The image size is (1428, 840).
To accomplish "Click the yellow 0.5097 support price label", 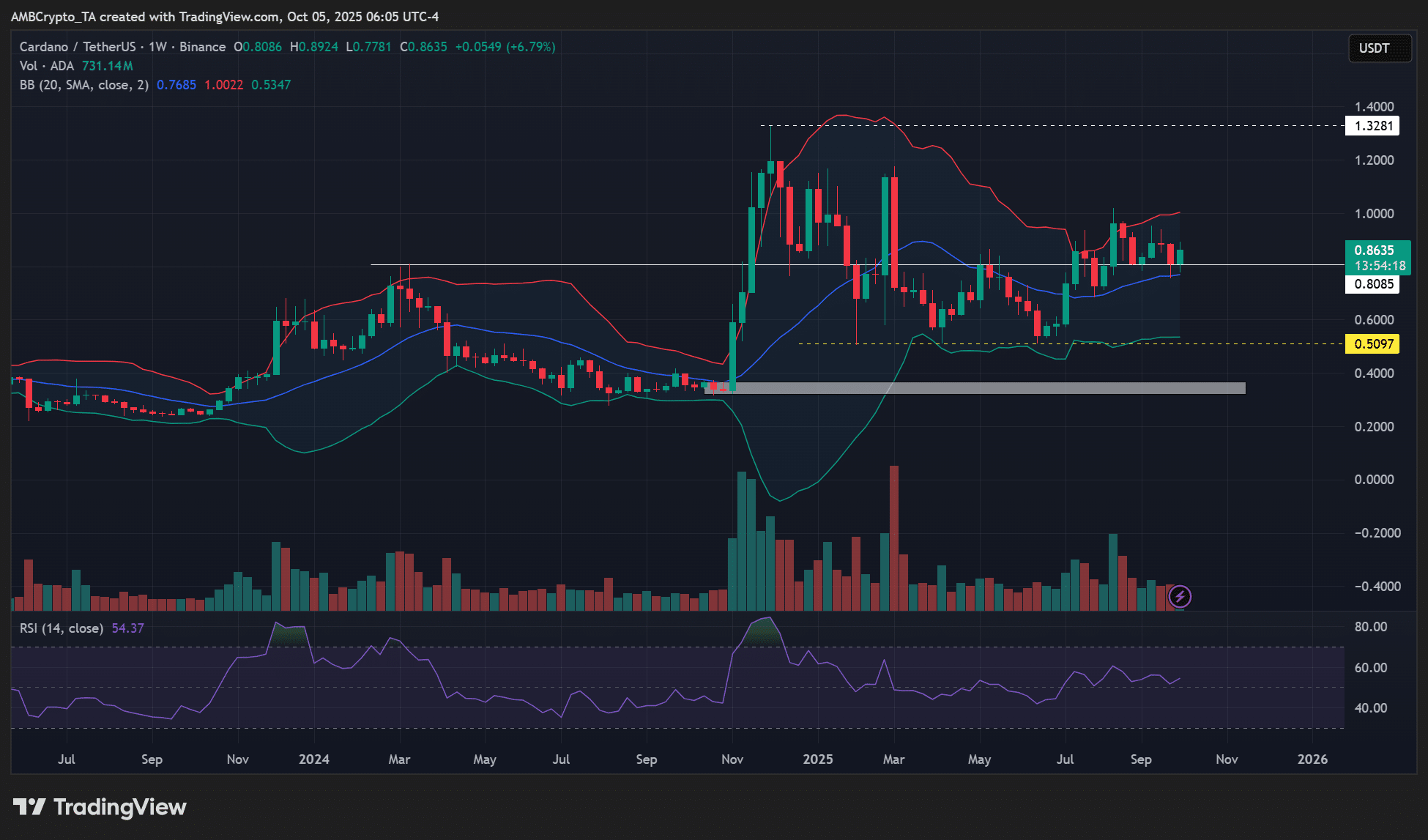I will pyautogui.click(x=1372, y=343).
